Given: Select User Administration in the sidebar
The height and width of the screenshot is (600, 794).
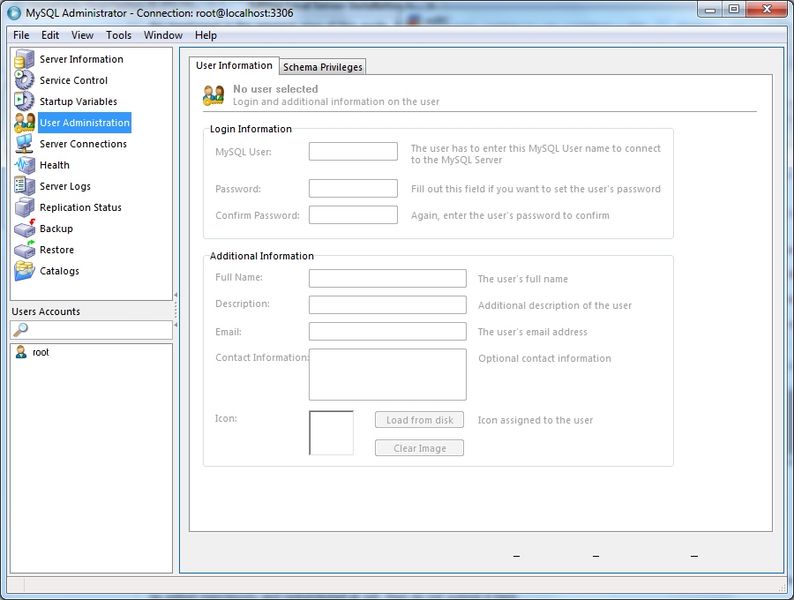Looking at the screenshot, I should pyautogui.click(x=85, y=123).
